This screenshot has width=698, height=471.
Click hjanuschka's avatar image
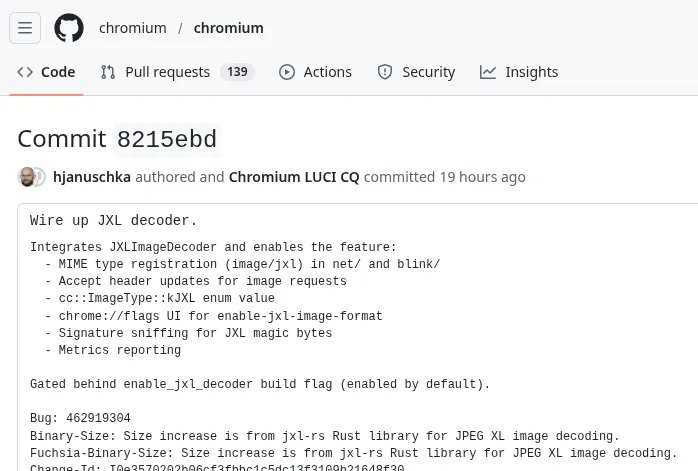pos(28,177)
